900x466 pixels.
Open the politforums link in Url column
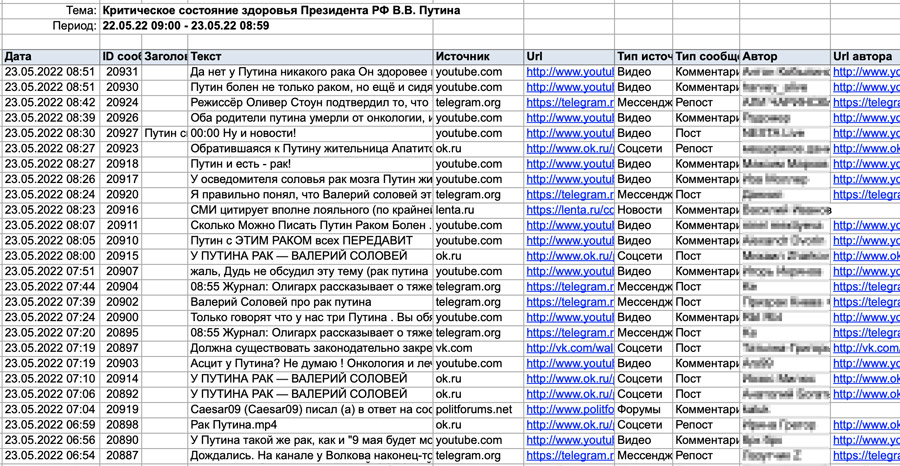(x=569, y=409)
